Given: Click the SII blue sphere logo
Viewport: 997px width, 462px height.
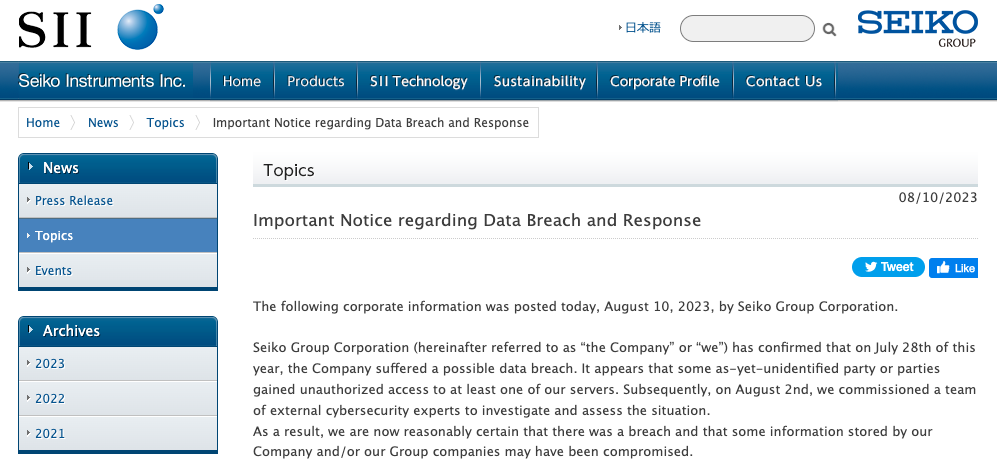Looking at the screenshot, I should click(x=139, y=27).
